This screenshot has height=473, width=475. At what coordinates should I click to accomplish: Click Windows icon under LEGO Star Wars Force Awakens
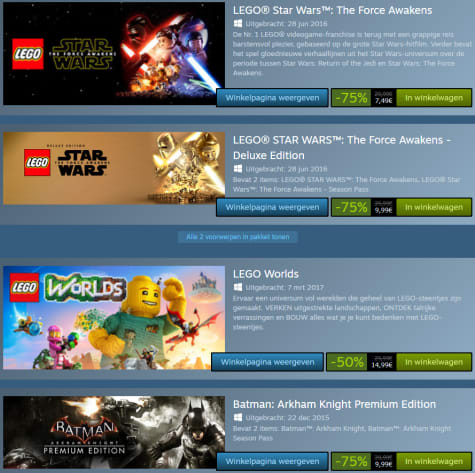(x=238, y=23)
